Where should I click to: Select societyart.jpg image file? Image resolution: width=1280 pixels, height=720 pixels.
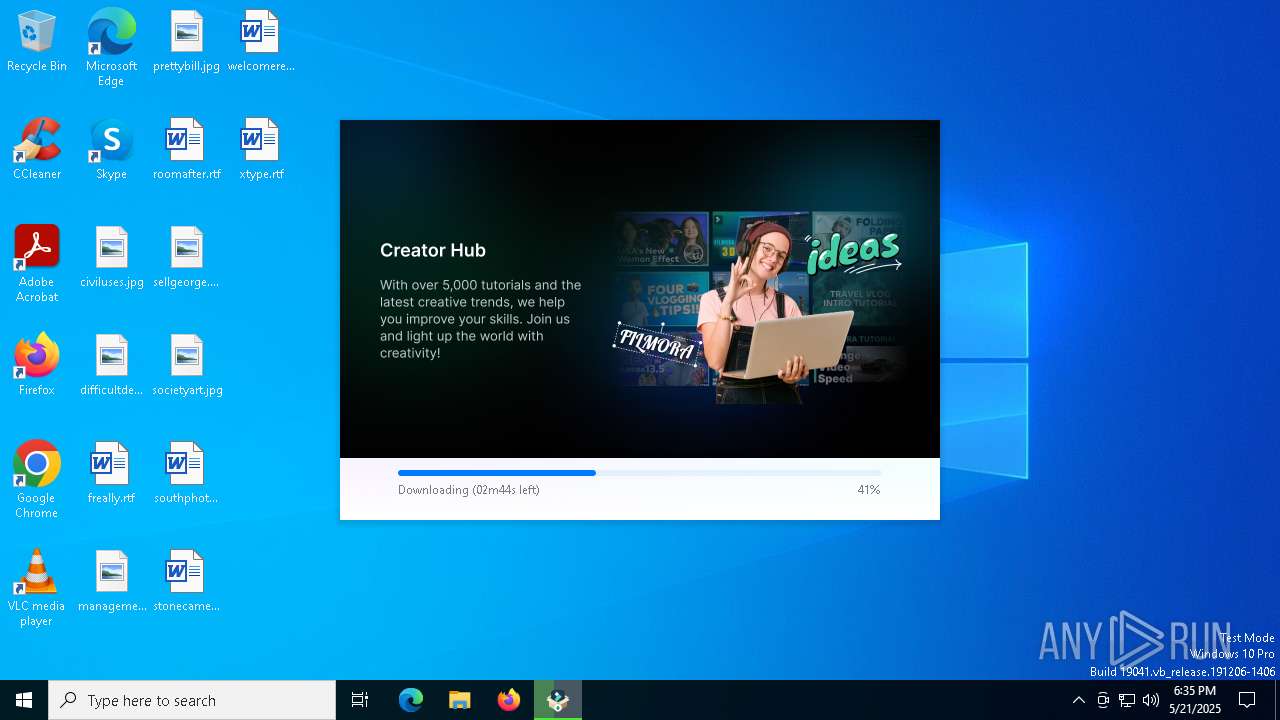click(186, 366)
